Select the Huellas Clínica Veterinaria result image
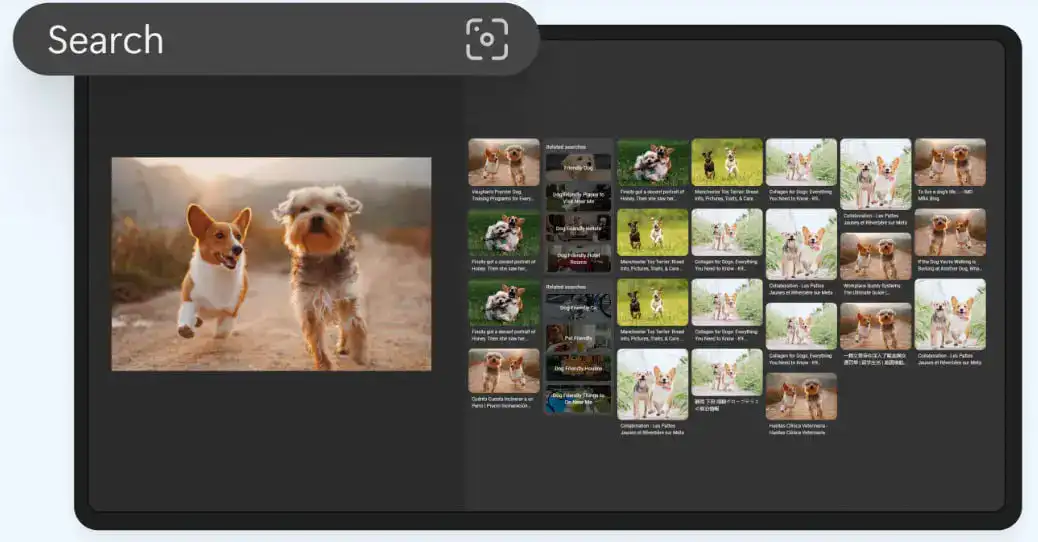This screenshot has height=542, width=1038. point(801,396)
